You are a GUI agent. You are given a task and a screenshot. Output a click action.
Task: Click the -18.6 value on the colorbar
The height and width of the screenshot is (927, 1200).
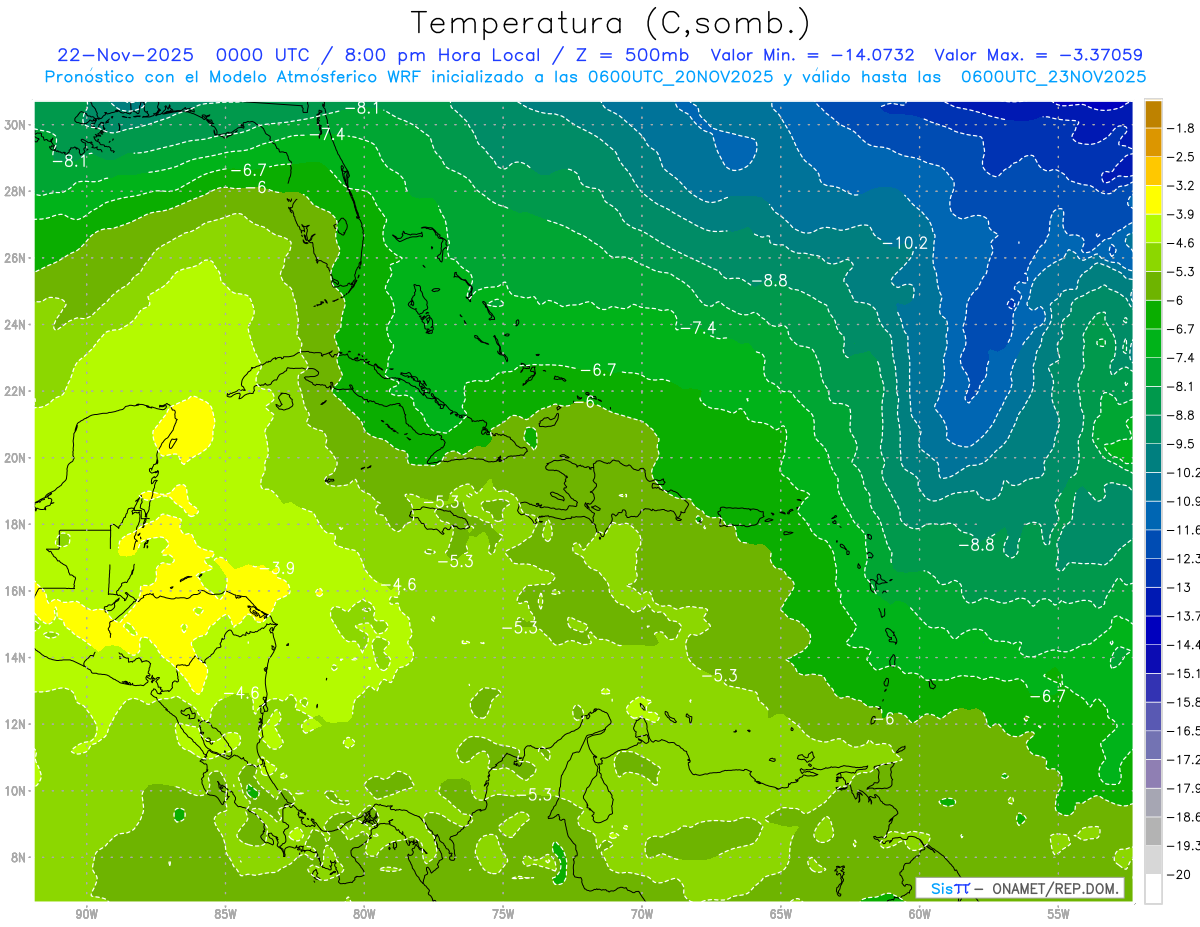pyautogui.click(x=1183, y=817)
